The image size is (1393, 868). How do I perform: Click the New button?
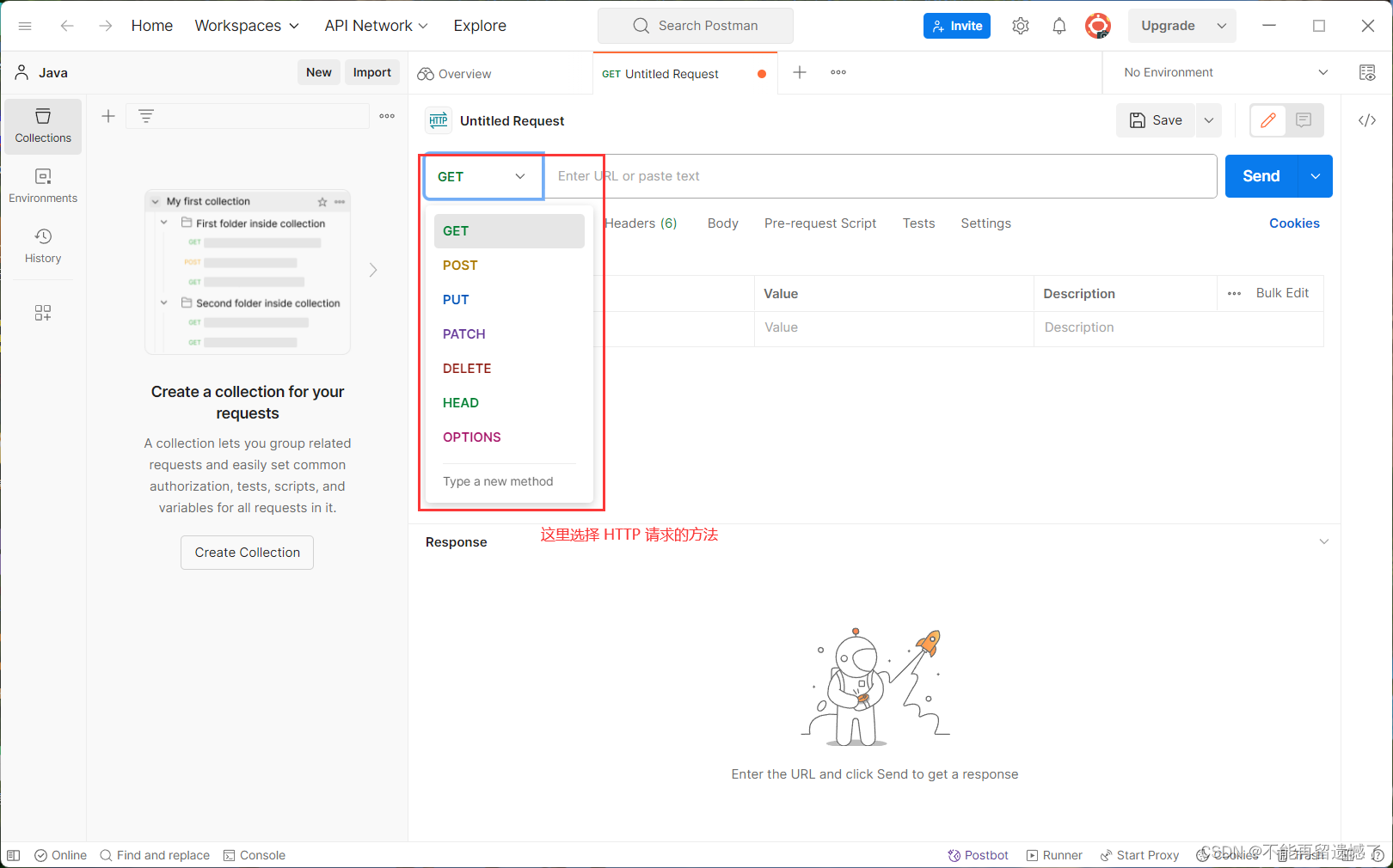(x=319, y=72)
